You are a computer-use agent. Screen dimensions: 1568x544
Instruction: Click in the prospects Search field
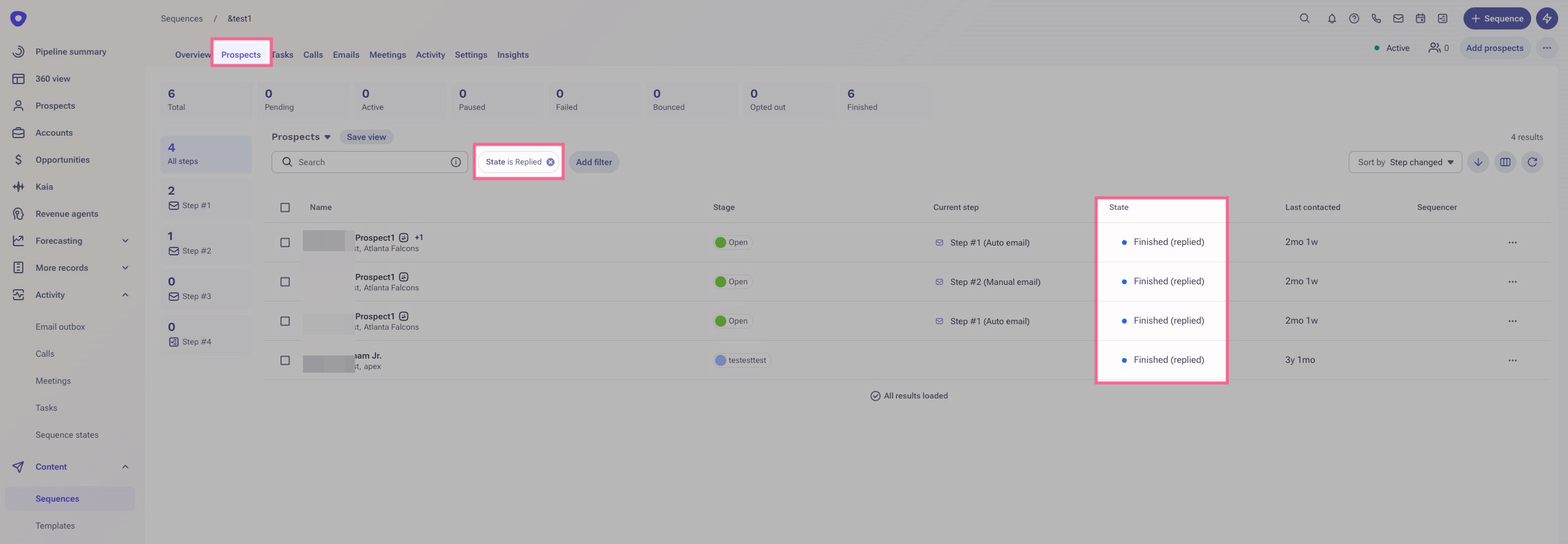click(370, 162)
